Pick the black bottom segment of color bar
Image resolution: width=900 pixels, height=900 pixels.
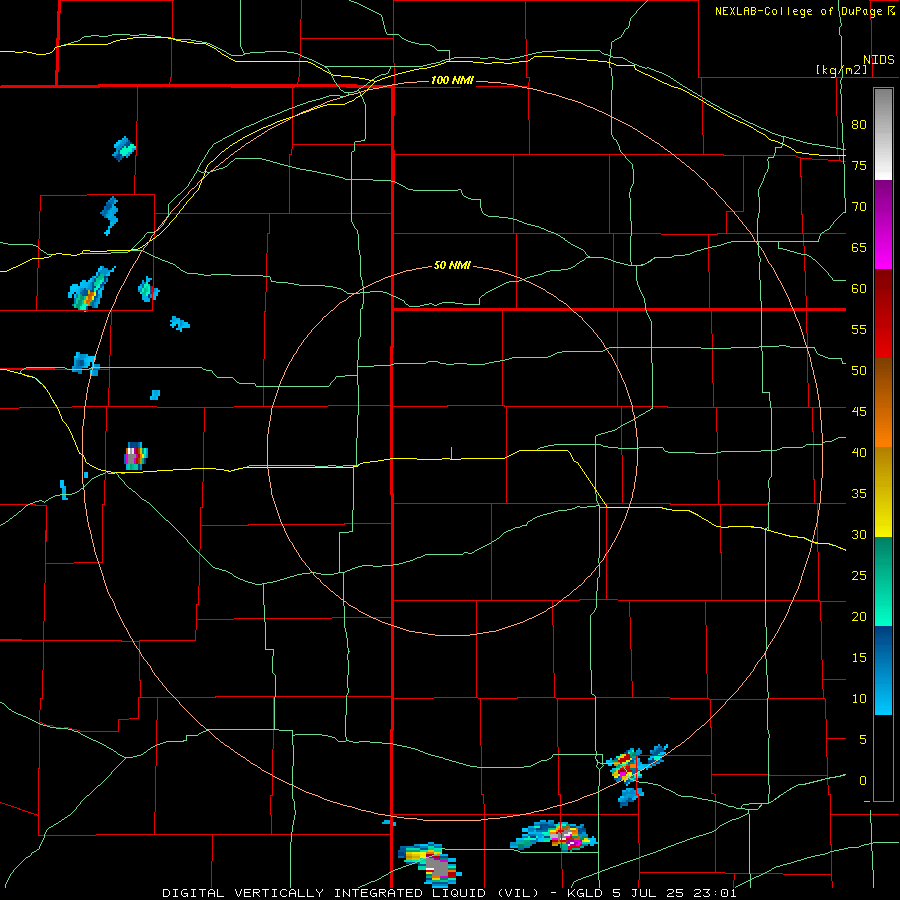click(883, 758)
